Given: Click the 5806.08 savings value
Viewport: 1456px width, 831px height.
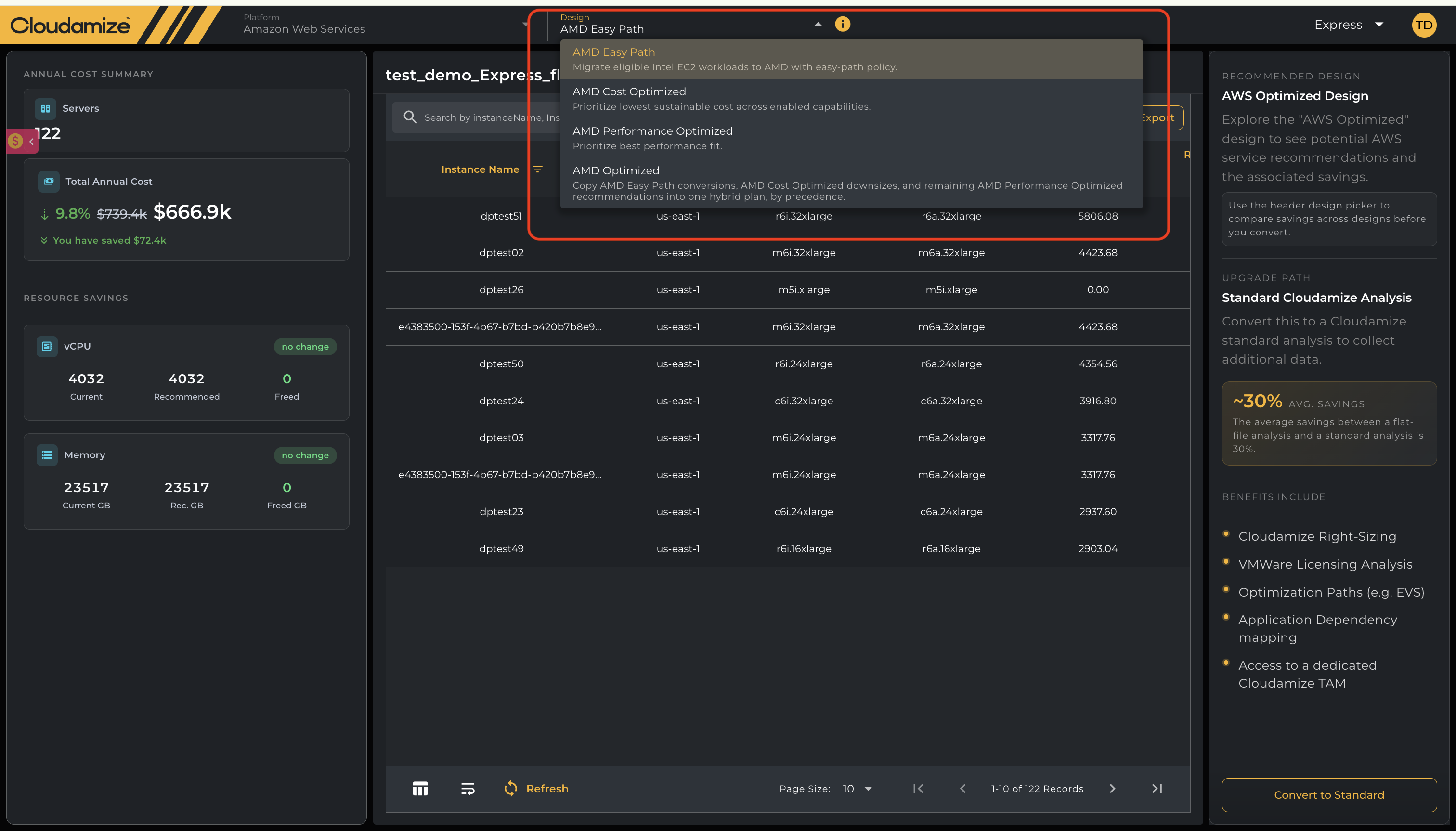Looking at the screenshot, I should coord(1098,216).
